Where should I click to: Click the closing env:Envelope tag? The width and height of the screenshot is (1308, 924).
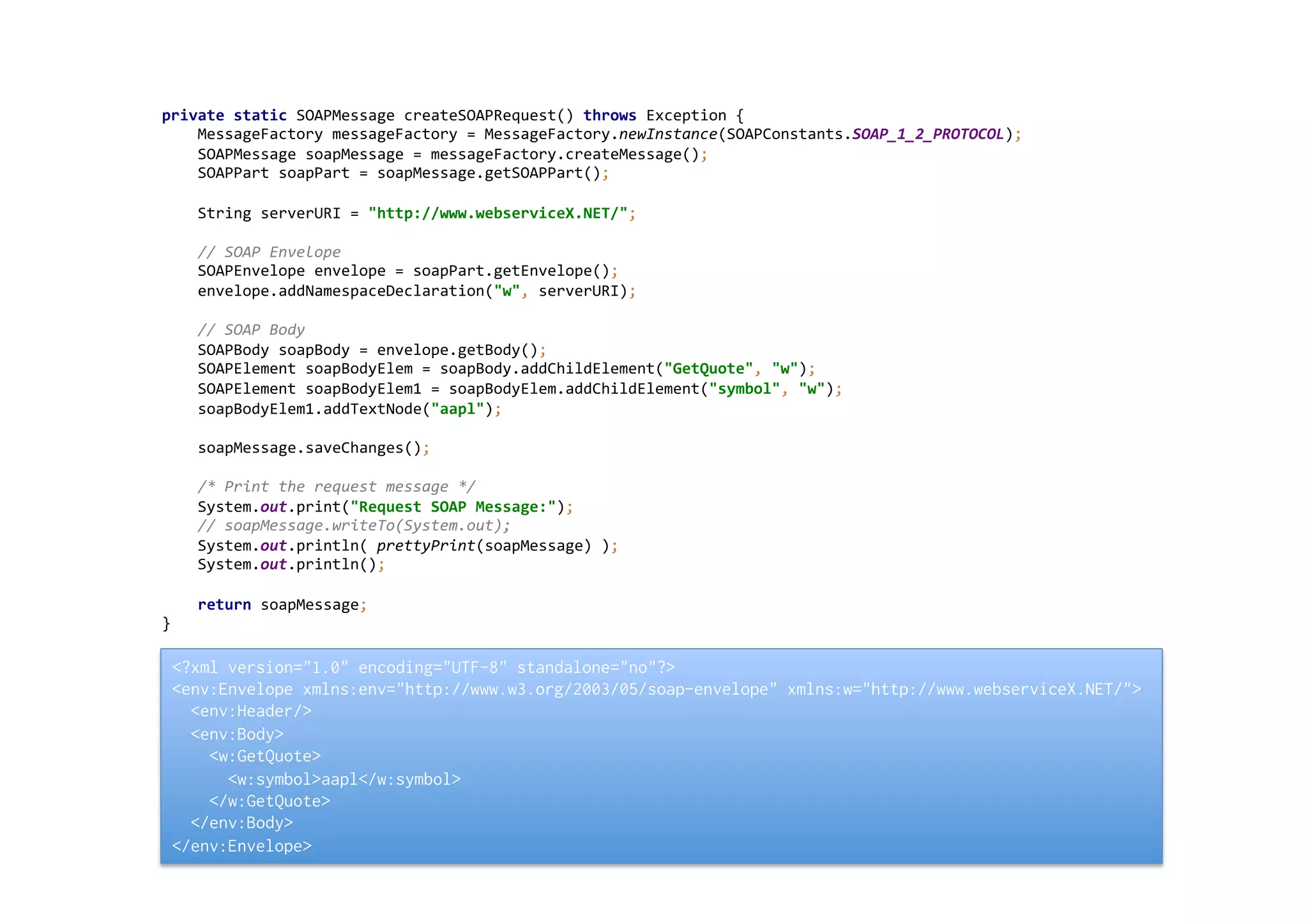pos(242,847)
